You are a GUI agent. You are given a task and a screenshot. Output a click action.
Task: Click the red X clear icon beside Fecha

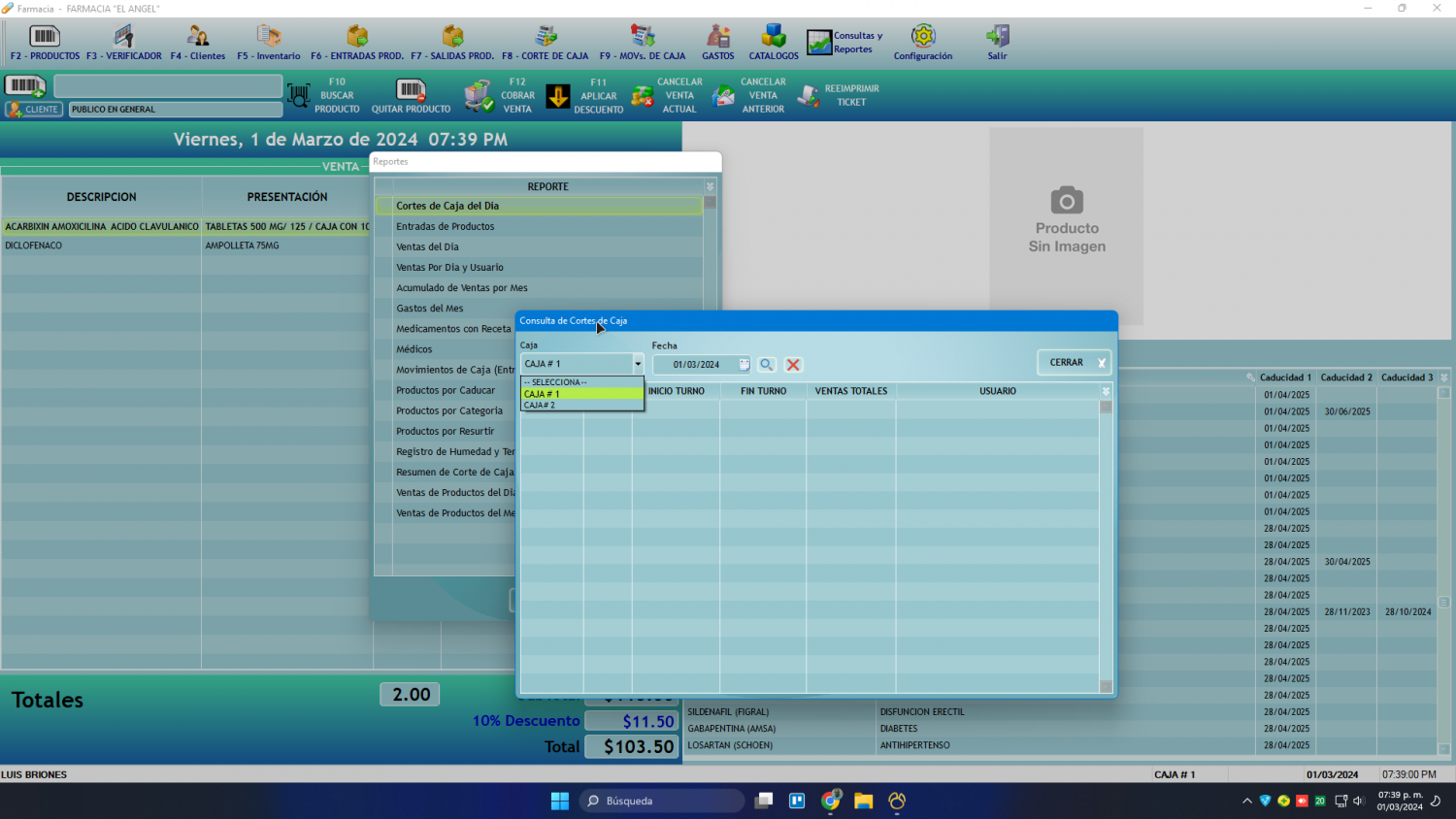pos(793,365)
